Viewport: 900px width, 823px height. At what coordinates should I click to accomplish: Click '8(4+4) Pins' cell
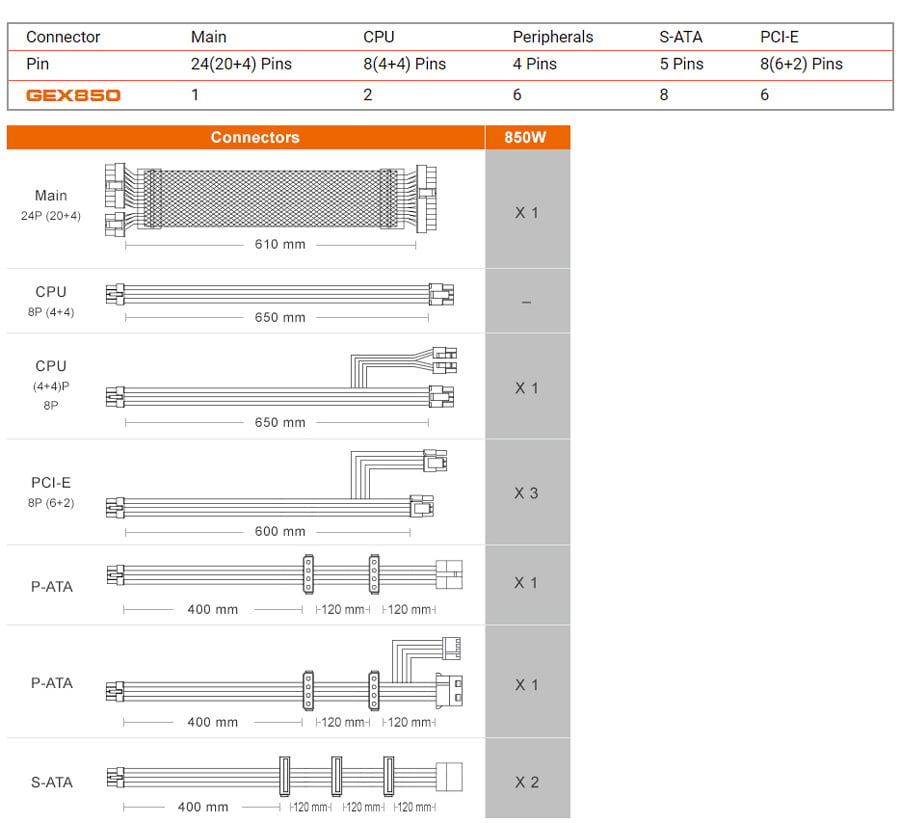point(404,64)
